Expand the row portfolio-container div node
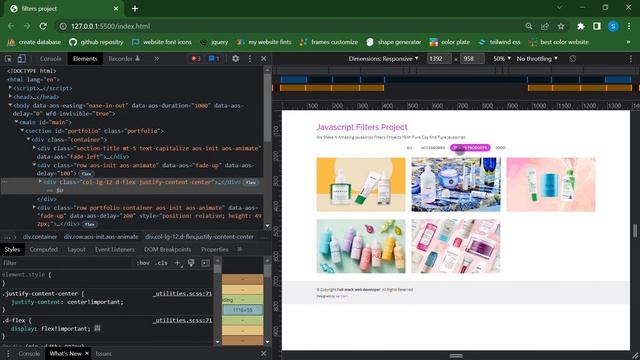640x360 pixels. tap(34, 207)
